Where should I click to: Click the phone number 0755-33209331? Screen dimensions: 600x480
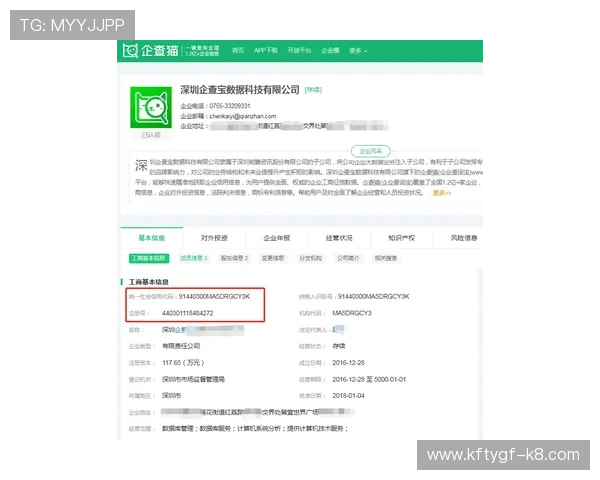pyautogui.click(x=230, y=106)
